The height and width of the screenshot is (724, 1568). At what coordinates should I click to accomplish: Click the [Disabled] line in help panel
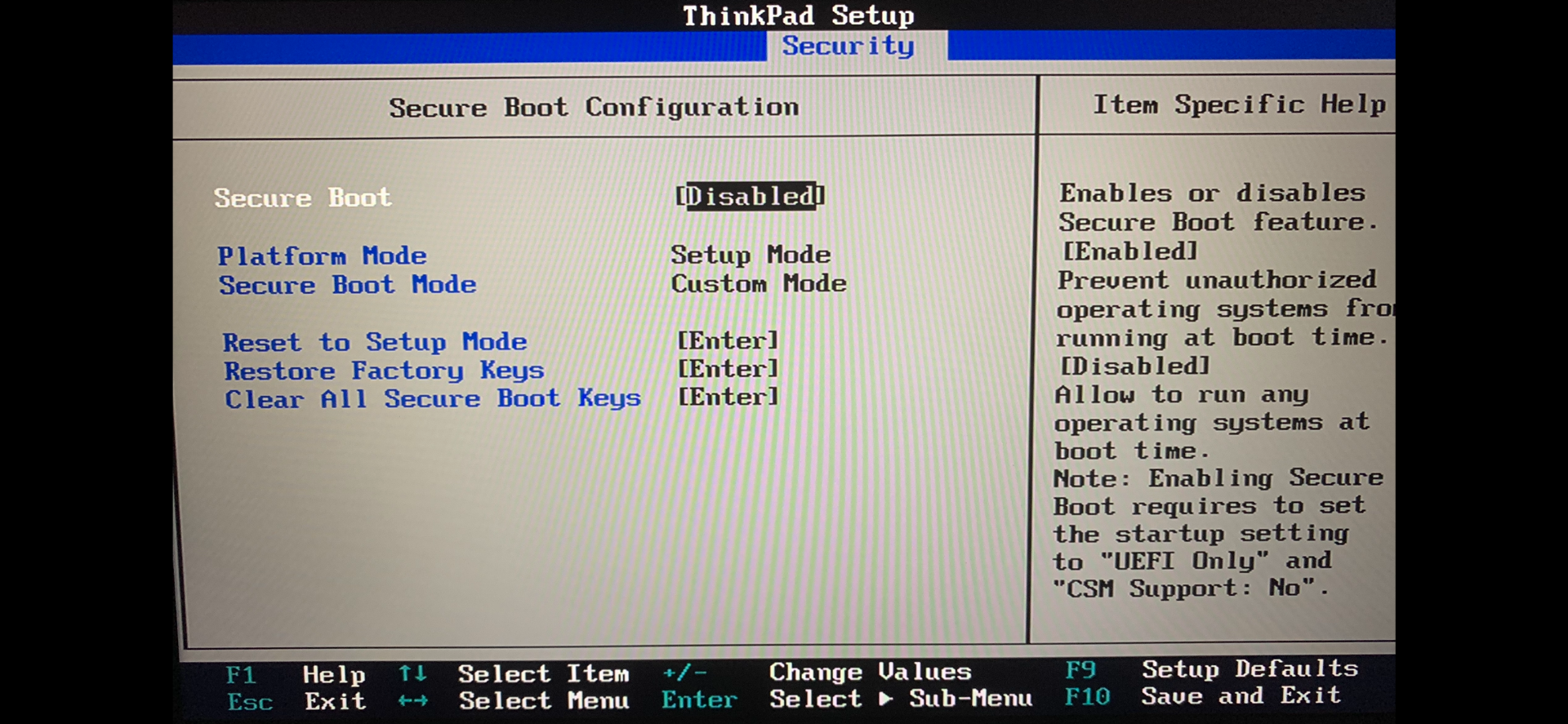coord(1134,366)
